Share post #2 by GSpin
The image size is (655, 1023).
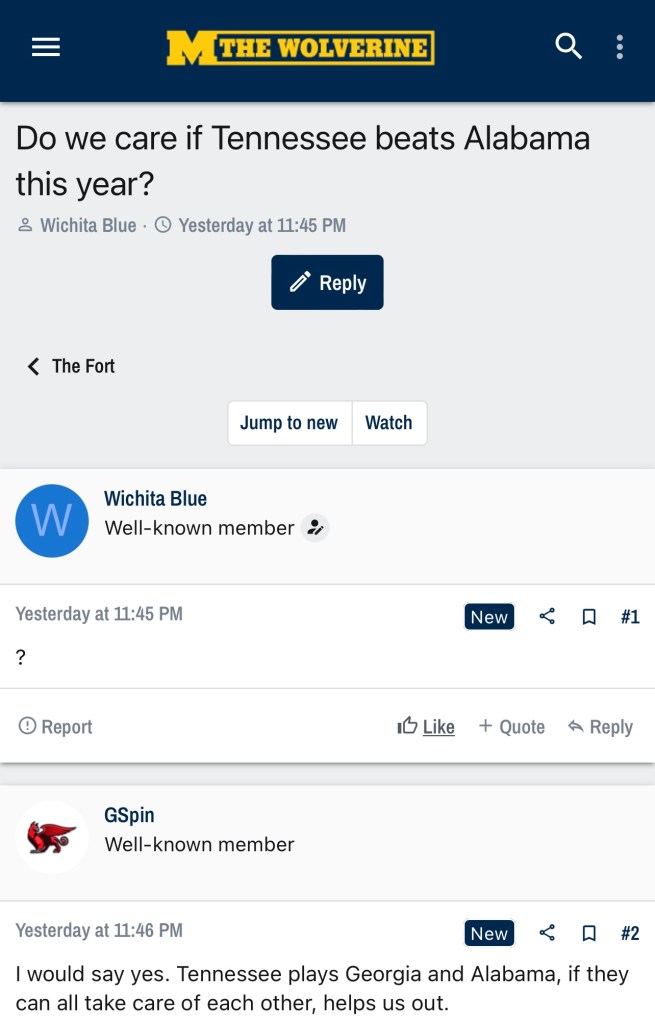(x=547, y=933)
